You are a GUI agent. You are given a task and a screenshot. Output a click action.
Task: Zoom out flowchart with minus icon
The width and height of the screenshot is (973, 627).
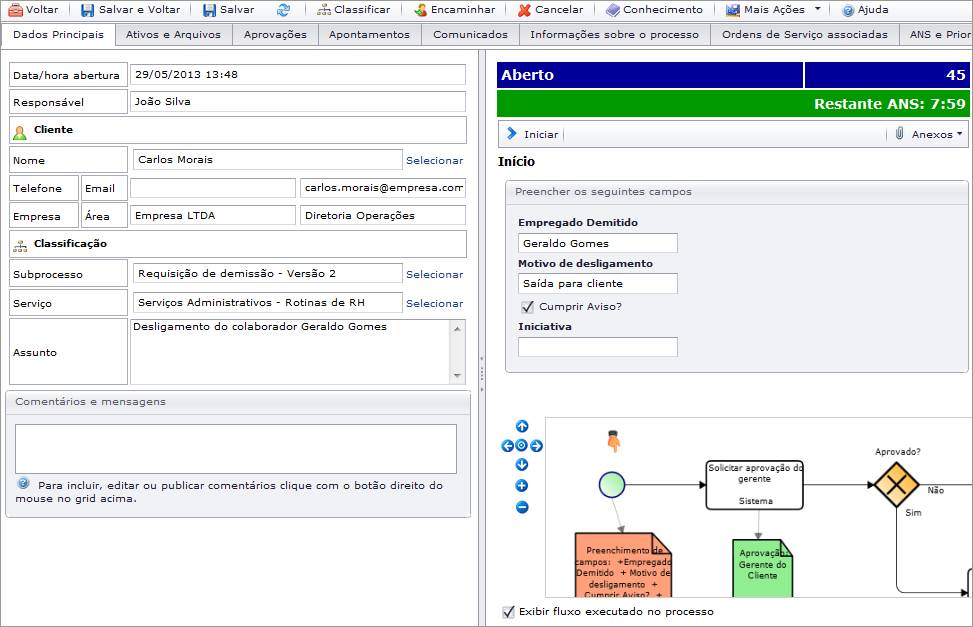(522, 507)
